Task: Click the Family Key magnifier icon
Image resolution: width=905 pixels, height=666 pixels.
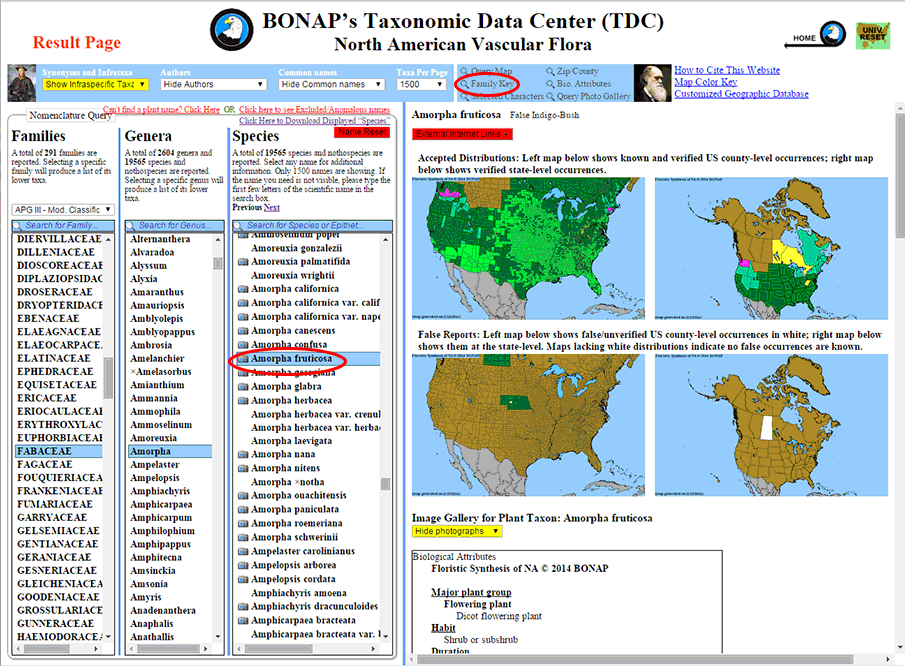Action: (464, 84)
